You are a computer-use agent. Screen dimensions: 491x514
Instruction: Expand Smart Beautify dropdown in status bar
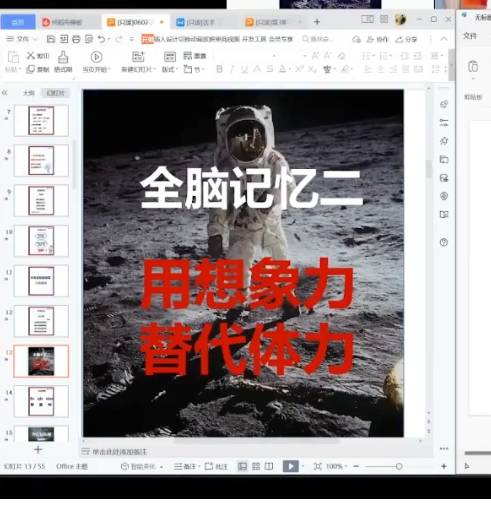click(x=161, y=467)
